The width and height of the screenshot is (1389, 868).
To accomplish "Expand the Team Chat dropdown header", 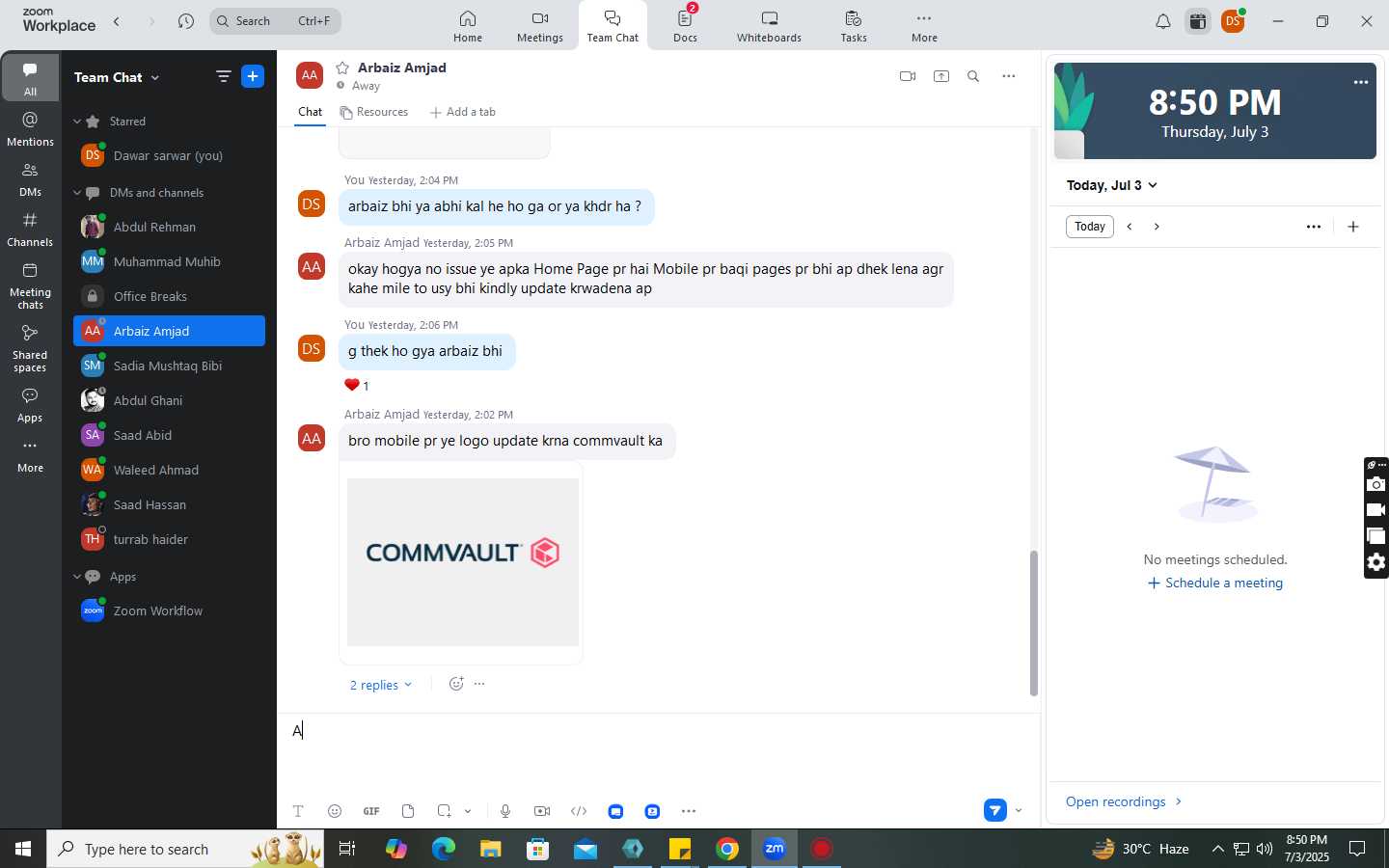I will click(117, 77).
